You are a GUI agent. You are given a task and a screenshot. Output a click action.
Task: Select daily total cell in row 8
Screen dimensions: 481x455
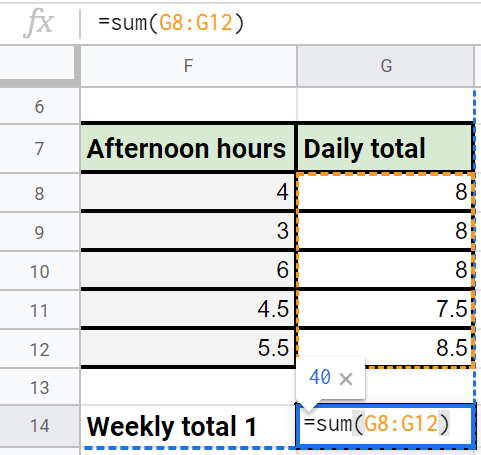coord(385,192)
